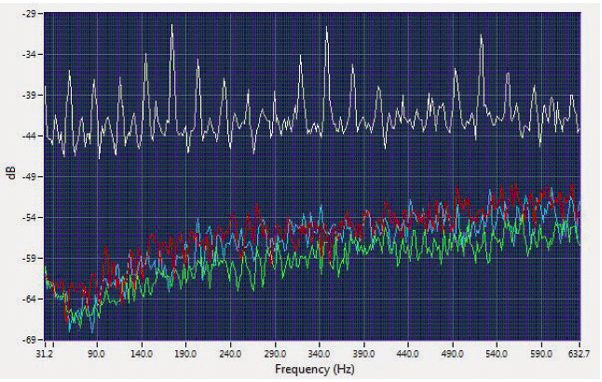Click the white peak near 318 Hz
The width and height of the screenshot is (602, 382).
(x=301, y=57)
